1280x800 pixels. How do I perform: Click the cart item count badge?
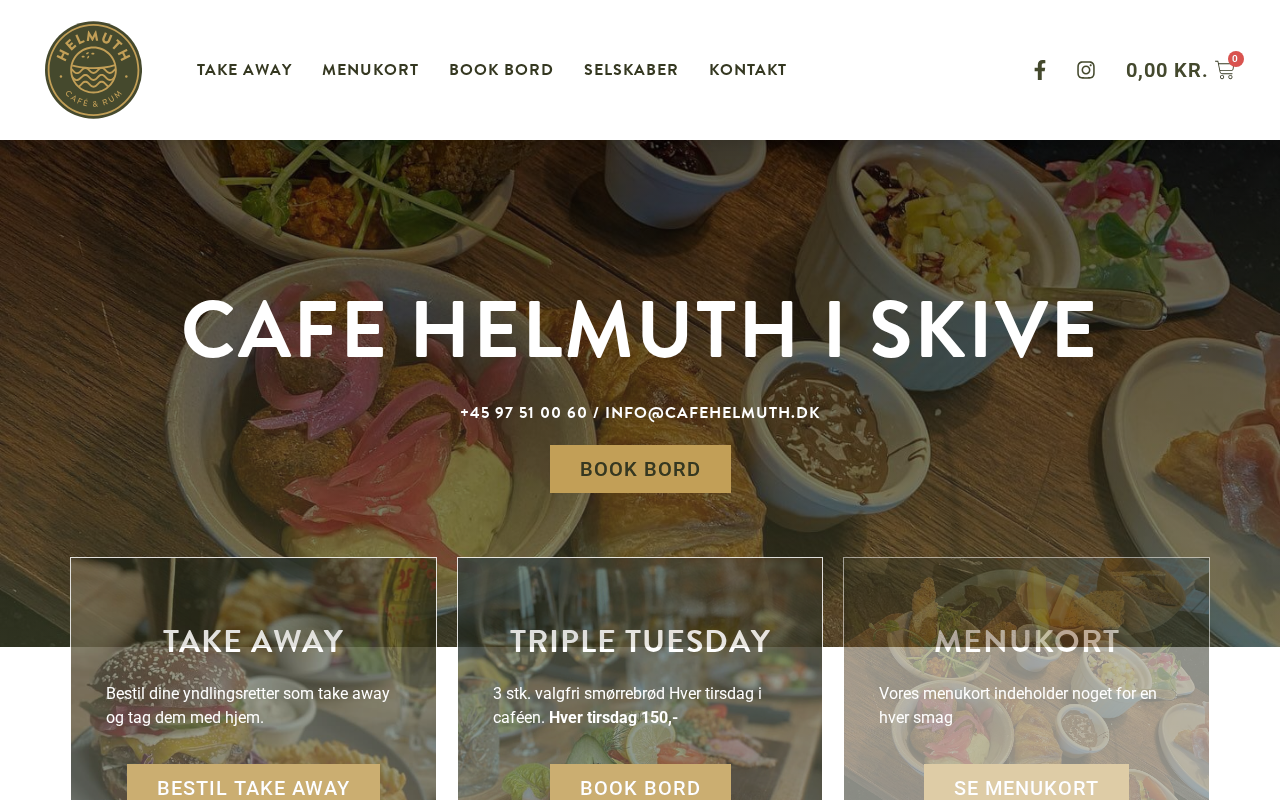click(1236, 59)
